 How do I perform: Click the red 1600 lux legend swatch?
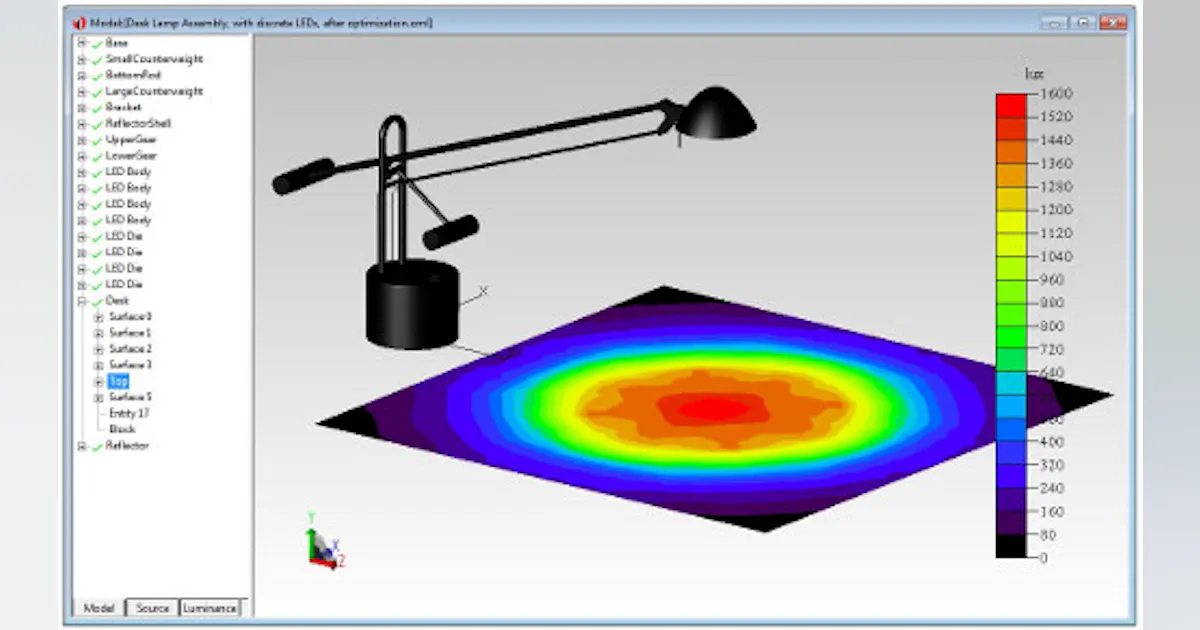pos(1011,105)
